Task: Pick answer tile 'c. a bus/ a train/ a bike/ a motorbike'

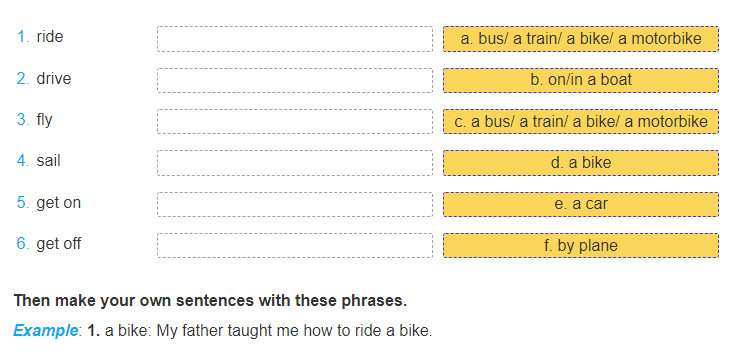Action: click(x=580, y=122)
